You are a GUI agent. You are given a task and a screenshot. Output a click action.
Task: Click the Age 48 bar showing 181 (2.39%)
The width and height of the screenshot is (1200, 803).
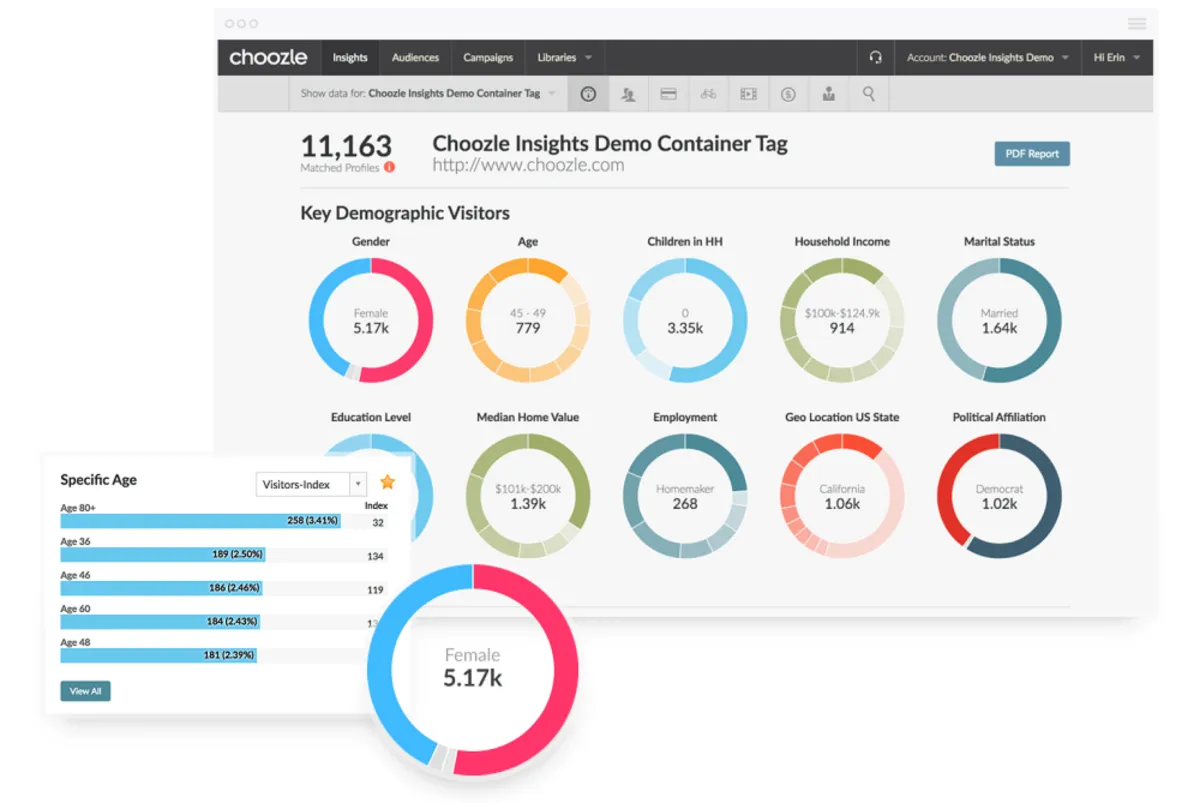pos(158,655)
